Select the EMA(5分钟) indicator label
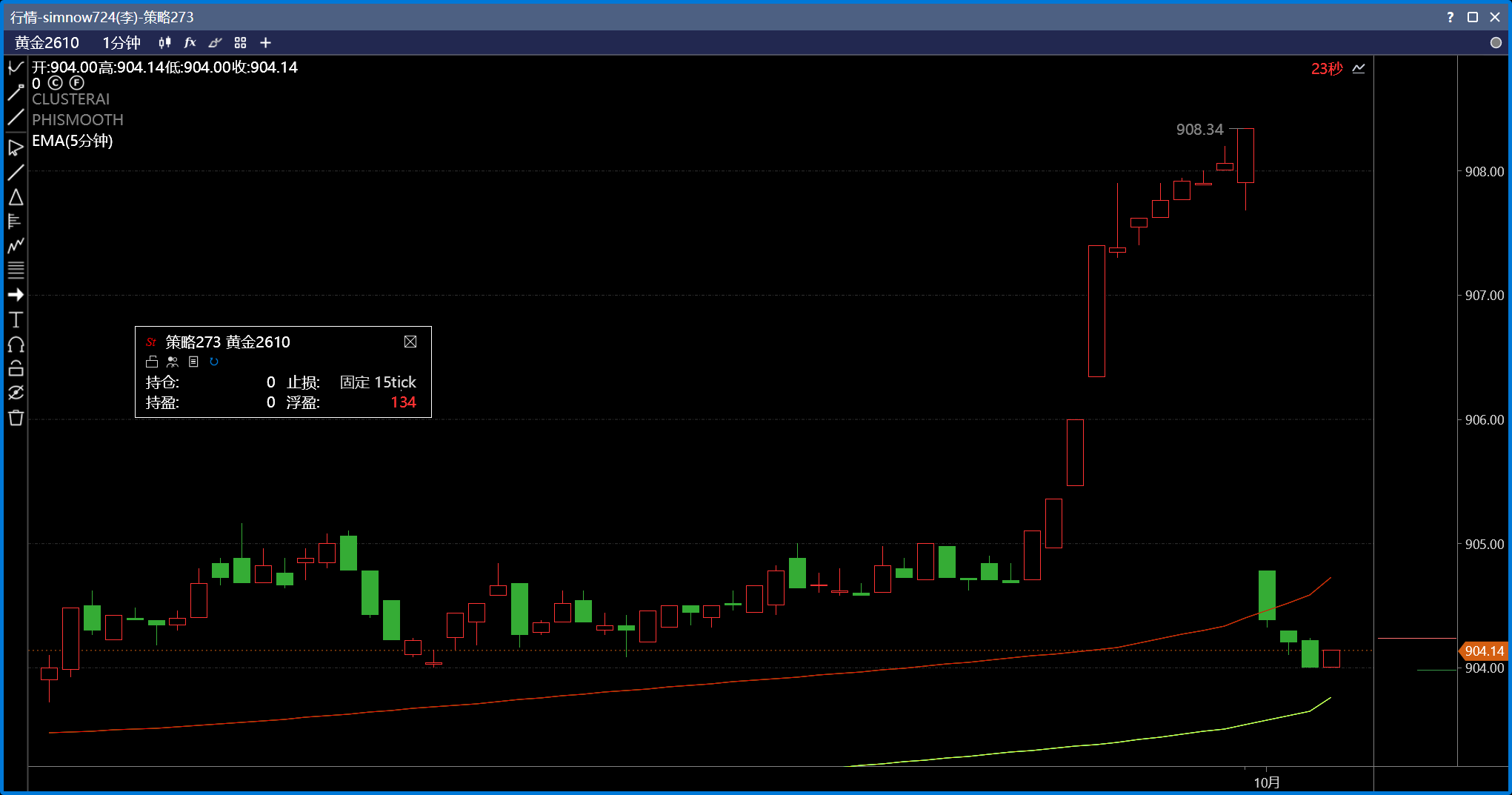The height and width of the screenshot is (795, 1512). (x=72, y=141)
